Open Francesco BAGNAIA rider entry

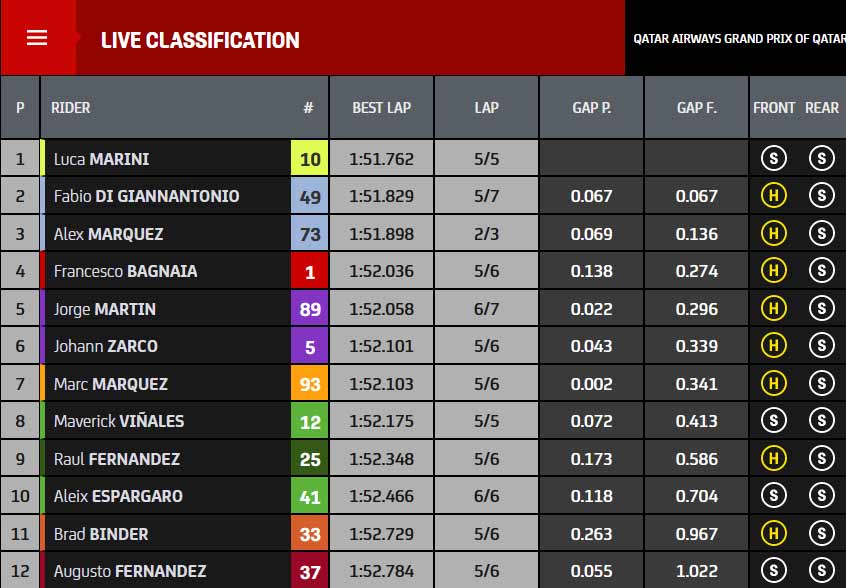click(x=125, y=271)
